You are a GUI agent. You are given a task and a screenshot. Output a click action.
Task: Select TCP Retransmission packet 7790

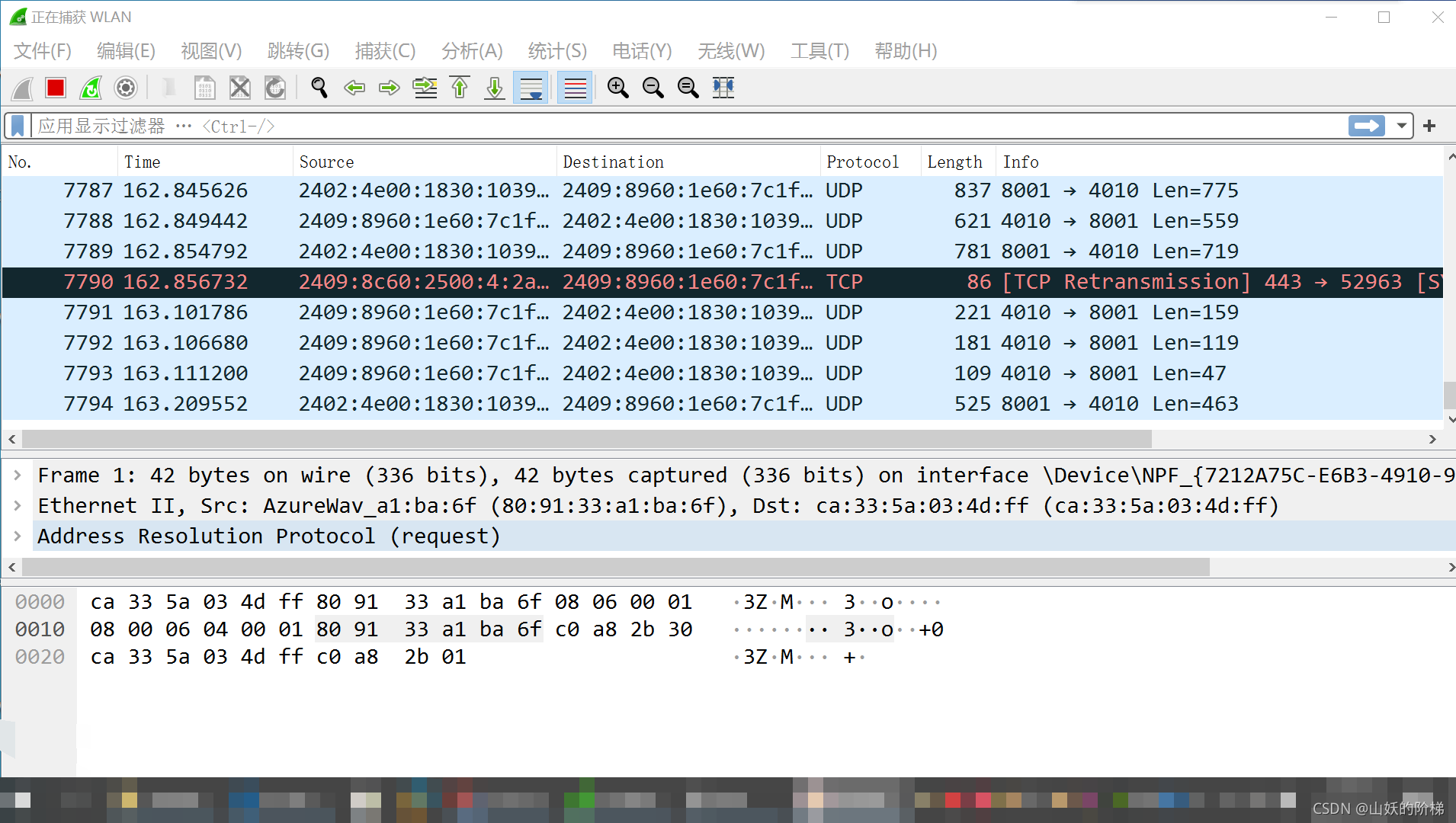722,282
